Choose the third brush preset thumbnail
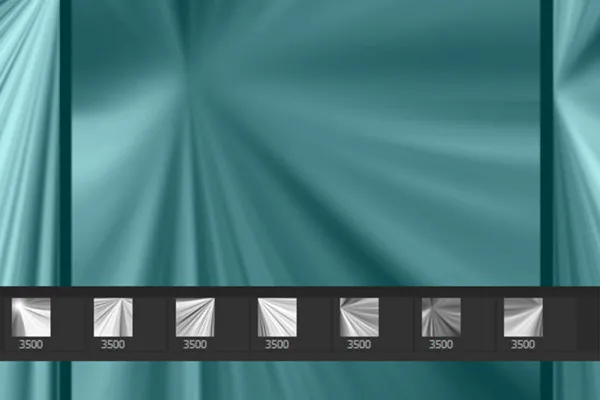600x400 pixels. click(x=195, y=317)
